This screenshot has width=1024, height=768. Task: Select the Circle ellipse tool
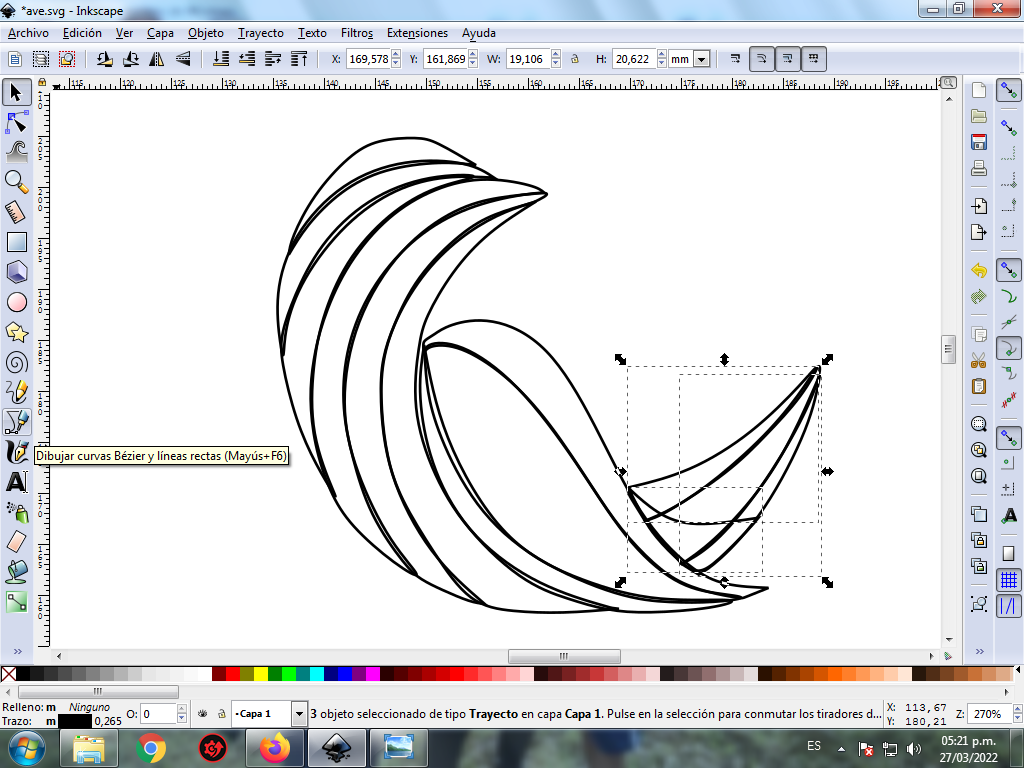(x=16, y=302)
